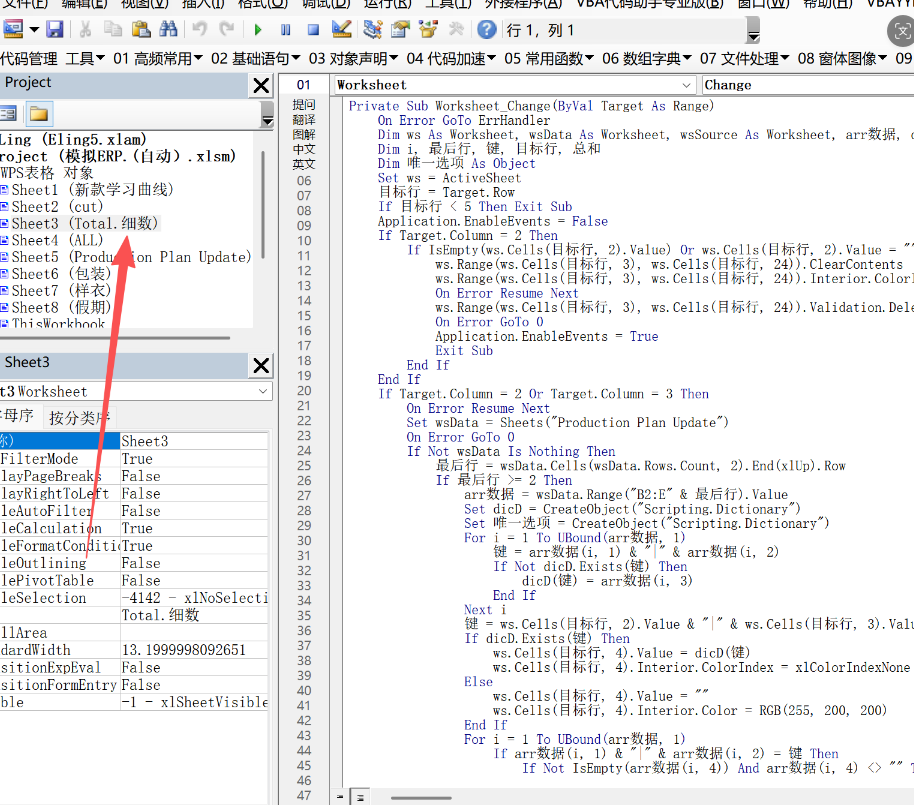Open the 01 高频常用 dropdown menu
Screen dimensions: 914x805
tap(158, 58)
